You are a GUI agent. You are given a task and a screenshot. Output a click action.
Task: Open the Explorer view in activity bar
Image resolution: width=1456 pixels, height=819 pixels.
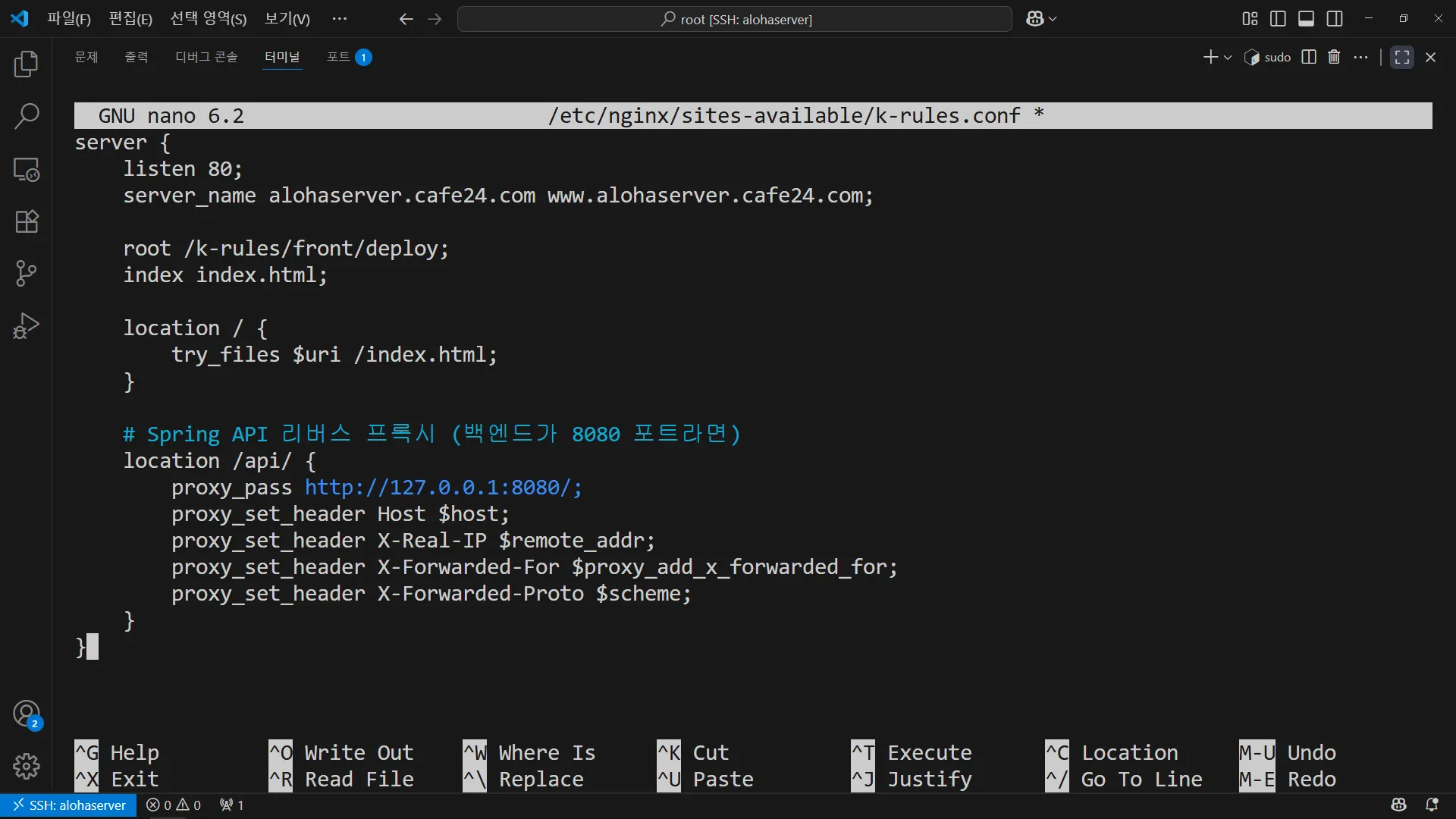point(27,64)
